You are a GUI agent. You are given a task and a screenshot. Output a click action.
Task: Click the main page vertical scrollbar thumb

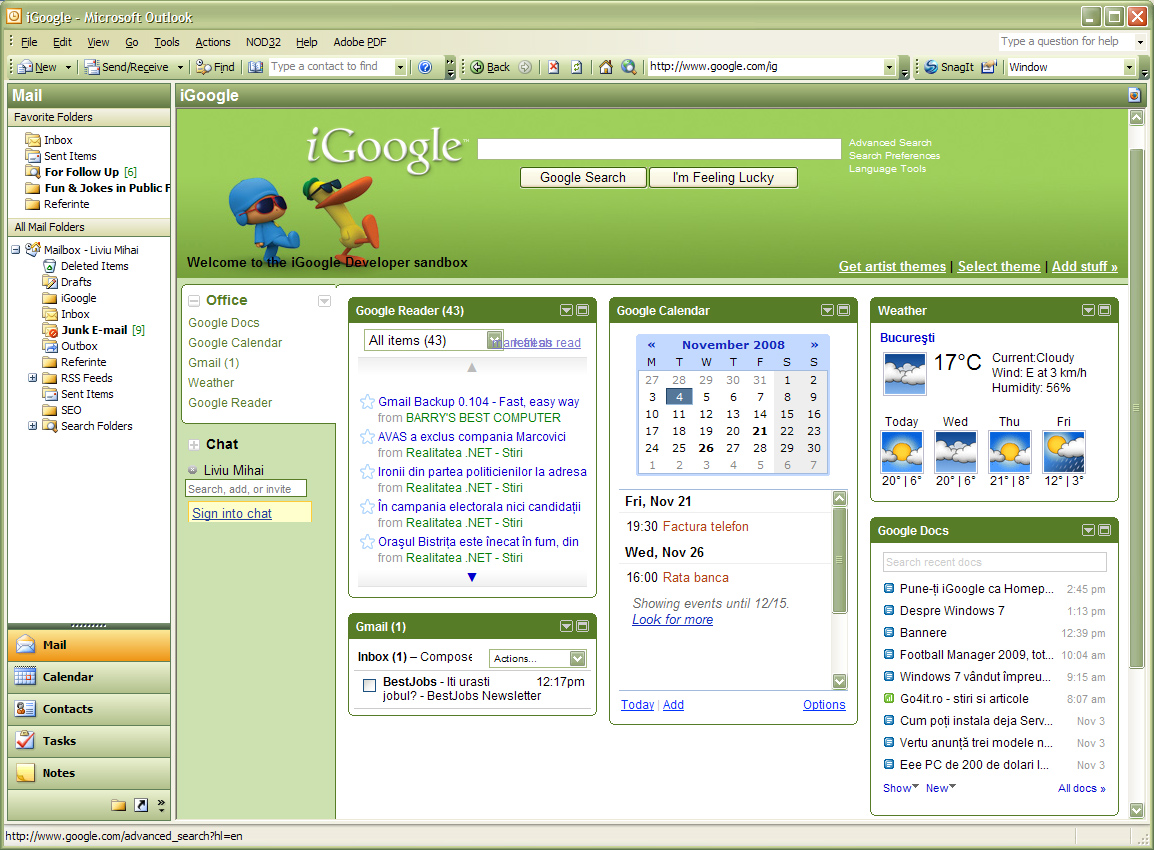coord(1136,408)
